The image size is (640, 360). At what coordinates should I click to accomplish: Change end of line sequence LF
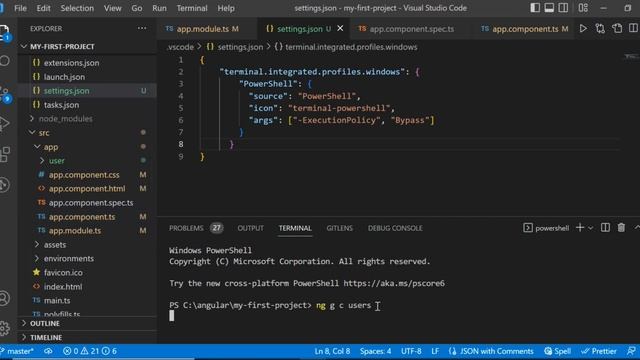click(435, 351)
